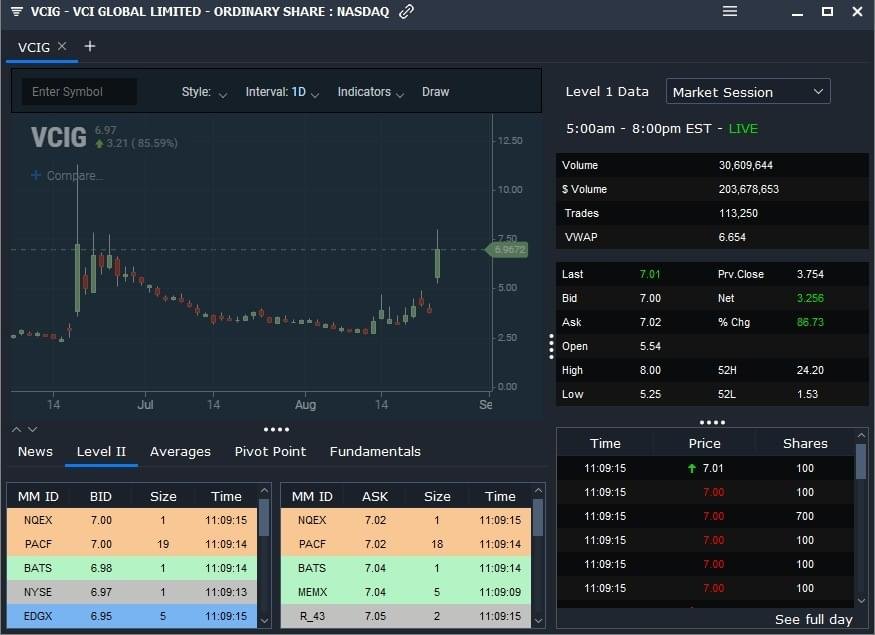The height and width of the screenshot is (635, 875).
Task: Click the green up arrow trade at 7.01
Action: click(705, 468)
